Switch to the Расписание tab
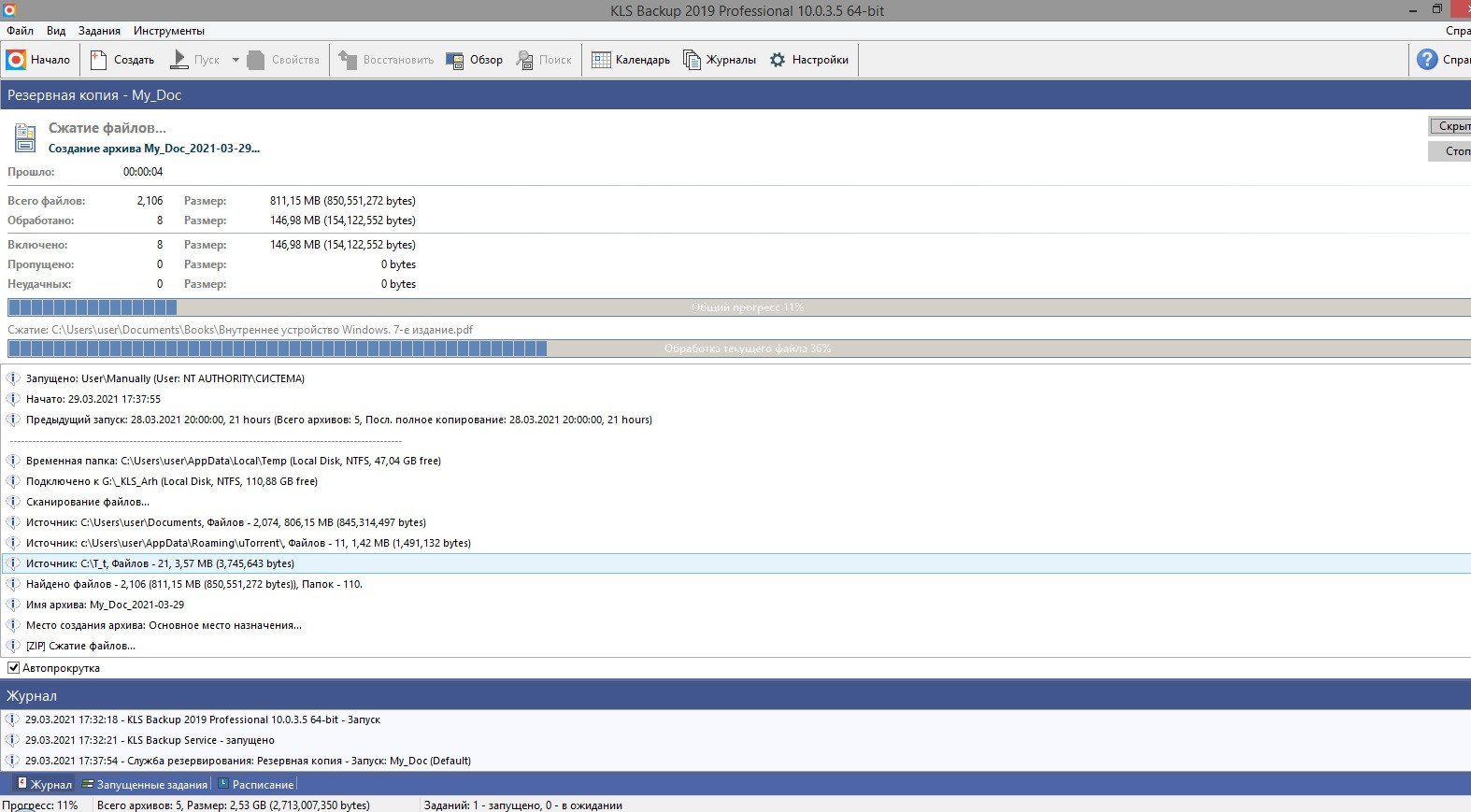 (257, 785)
